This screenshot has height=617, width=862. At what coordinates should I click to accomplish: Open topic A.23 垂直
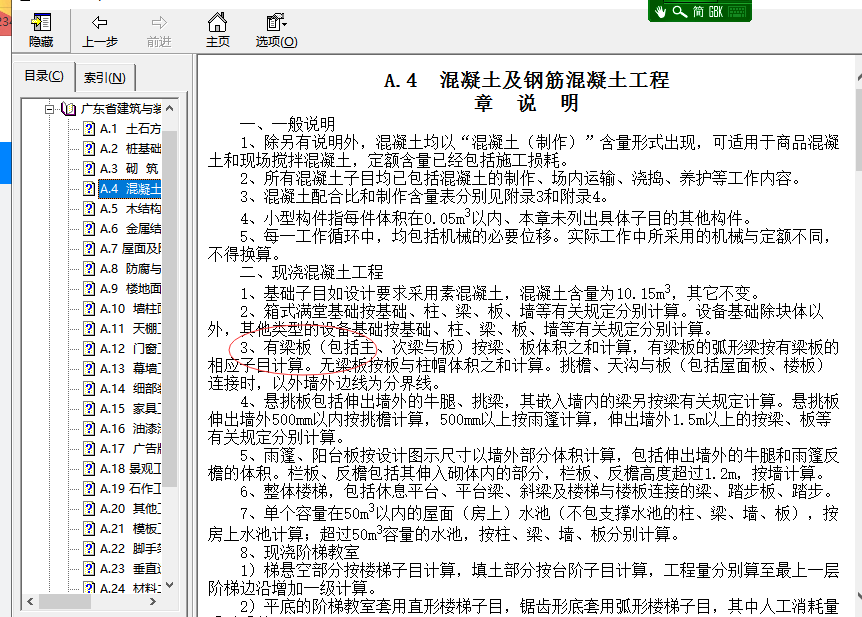[130, 568]
